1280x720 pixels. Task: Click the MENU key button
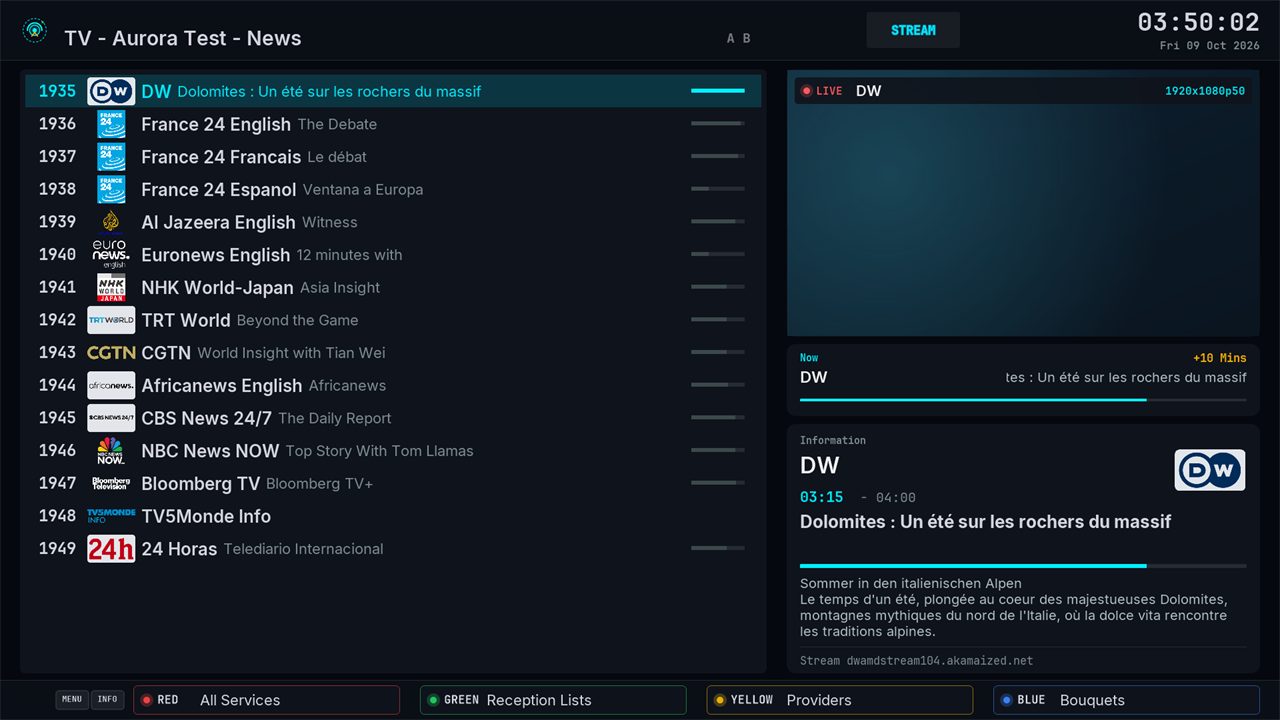click(72, 700)
